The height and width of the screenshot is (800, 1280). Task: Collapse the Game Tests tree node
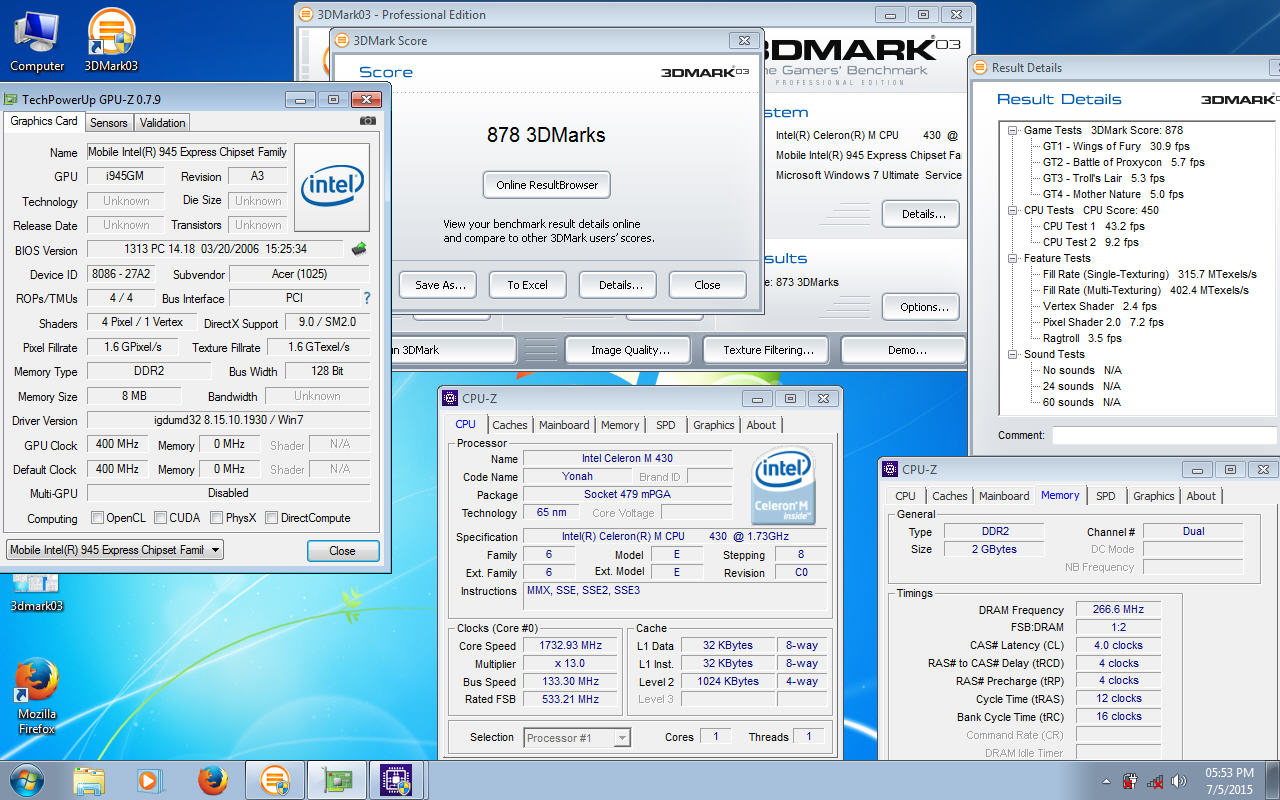coord(1012,130)
